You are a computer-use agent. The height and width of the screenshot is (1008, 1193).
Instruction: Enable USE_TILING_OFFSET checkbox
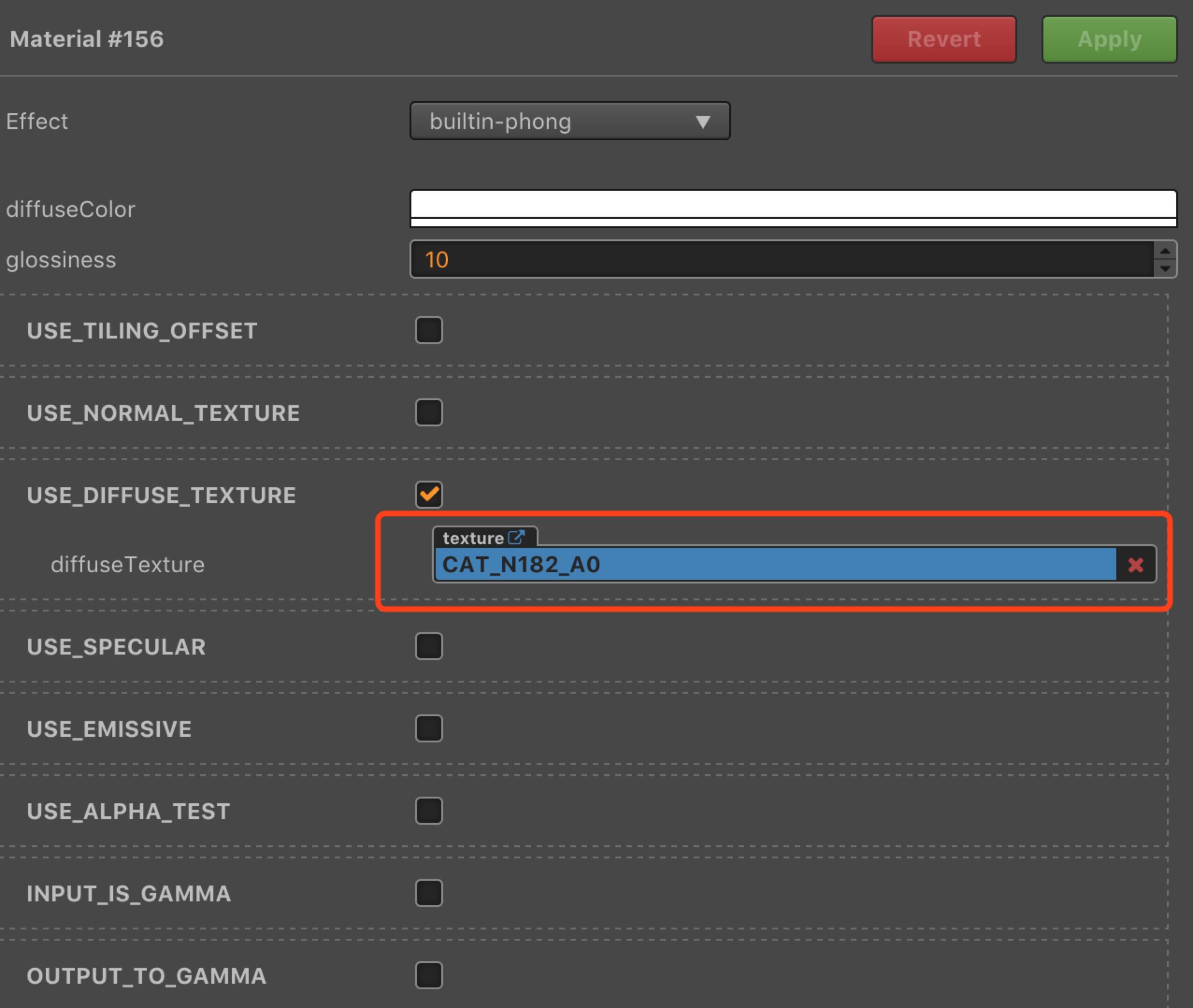pyautogui.click(x=429, y=330)
